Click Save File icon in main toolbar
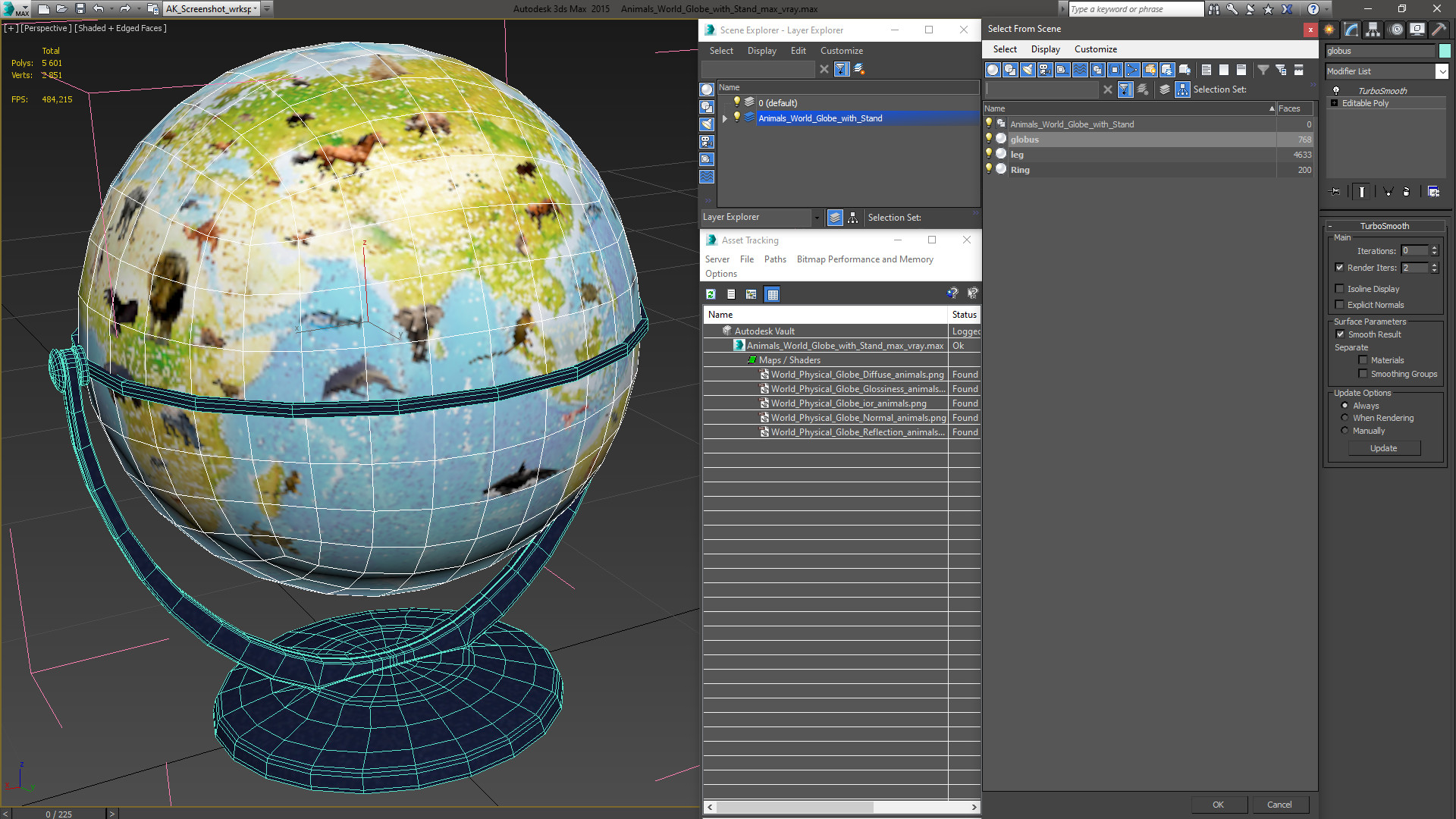The width and height of the screenshot is (1456, 819). (x=80, y=9)
